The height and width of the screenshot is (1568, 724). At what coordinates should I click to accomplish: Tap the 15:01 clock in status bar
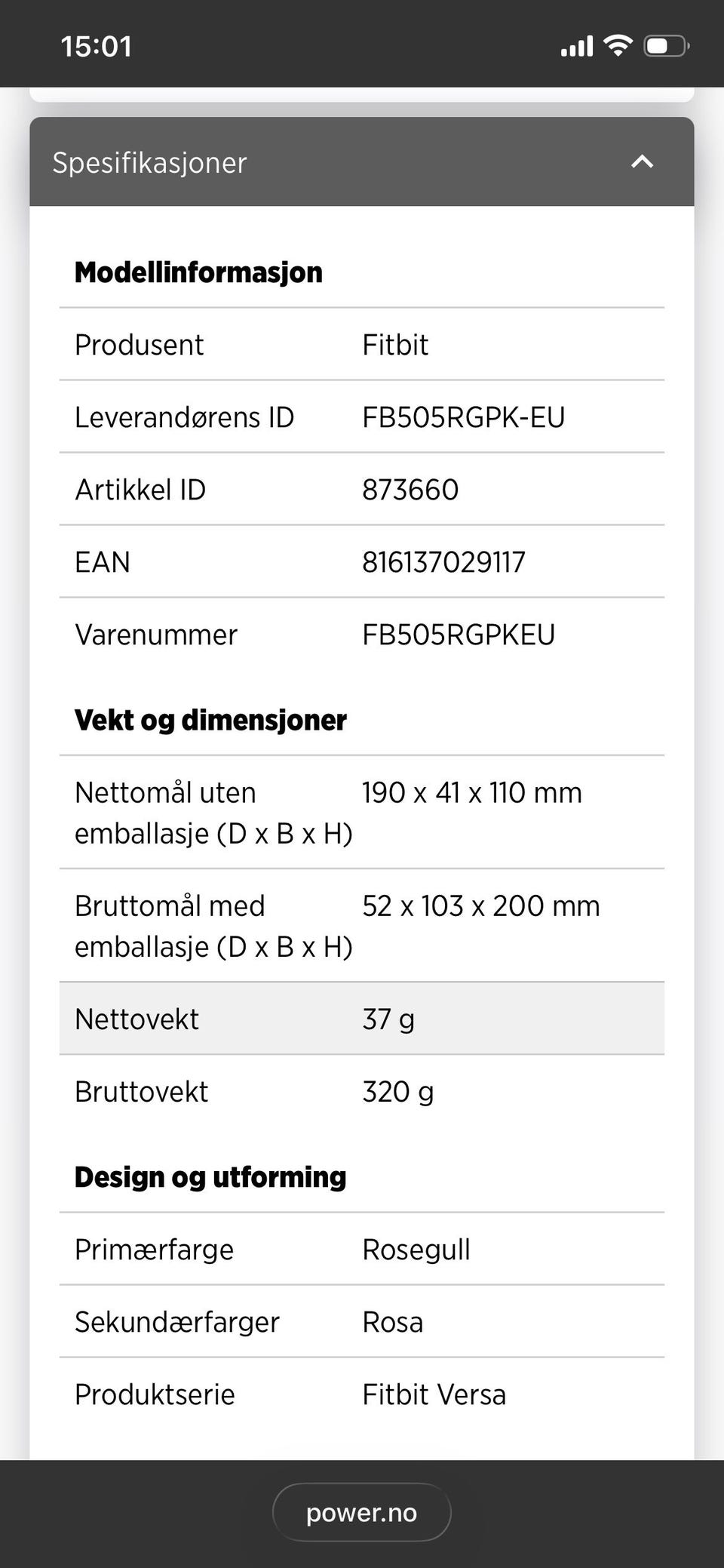(97, 47)
